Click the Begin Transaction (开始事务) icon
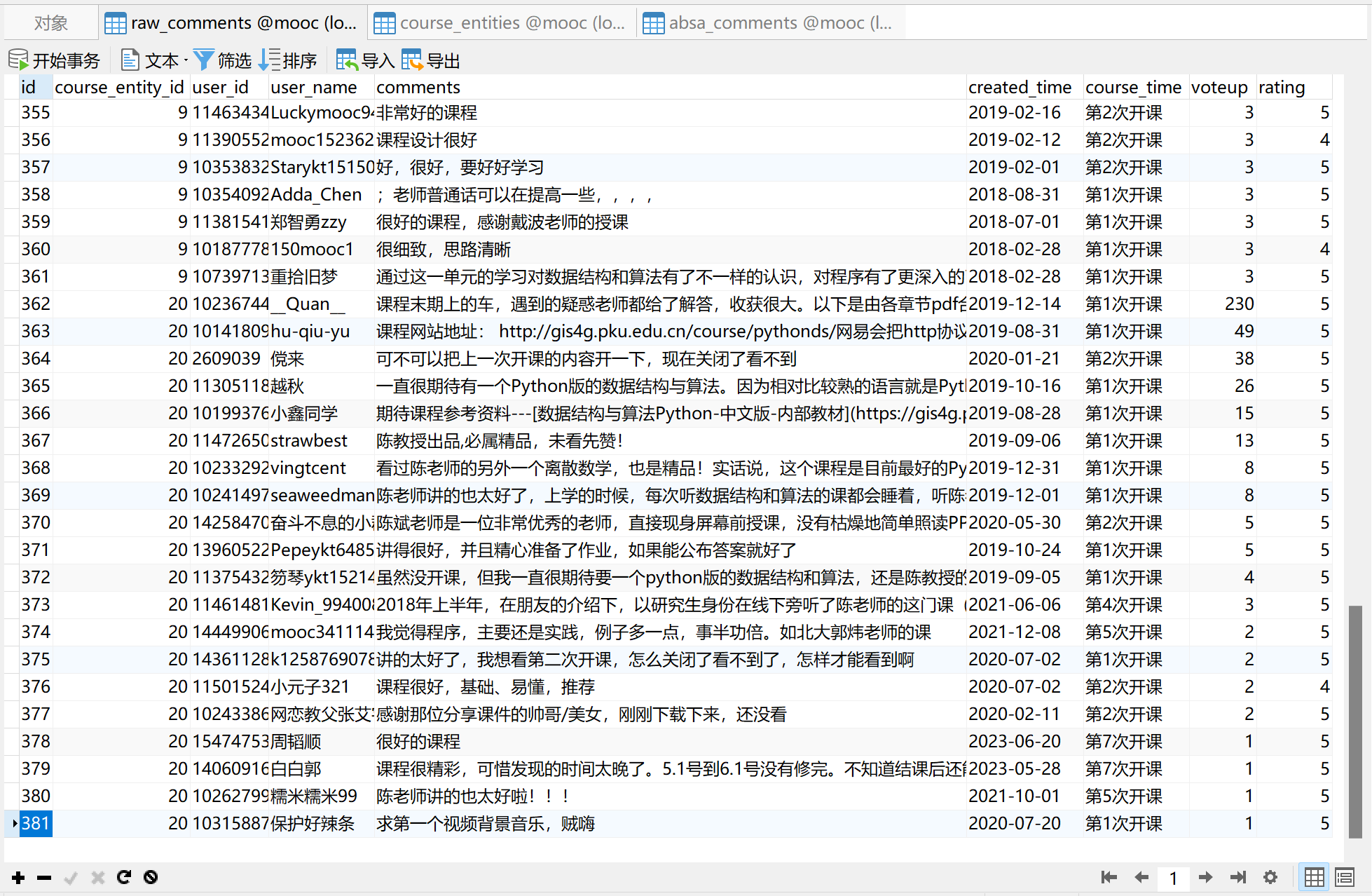The height and width of the screenshot is (896, 1372). coord(19,60)
